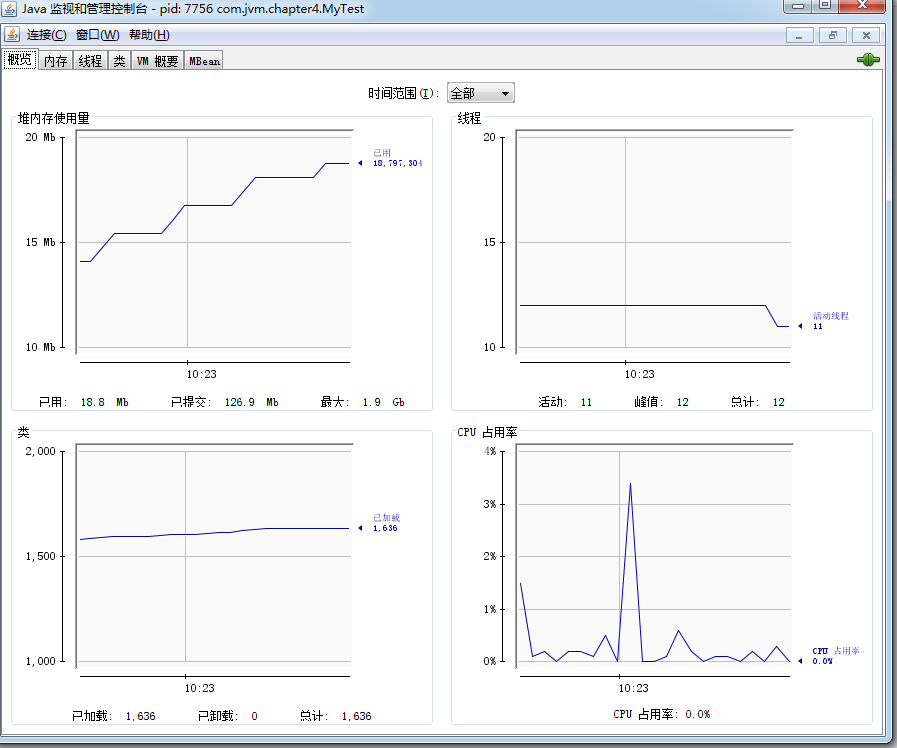897x748 pixels.
Task: Click the 堆内存使用量 chart area
Action: 215,242
